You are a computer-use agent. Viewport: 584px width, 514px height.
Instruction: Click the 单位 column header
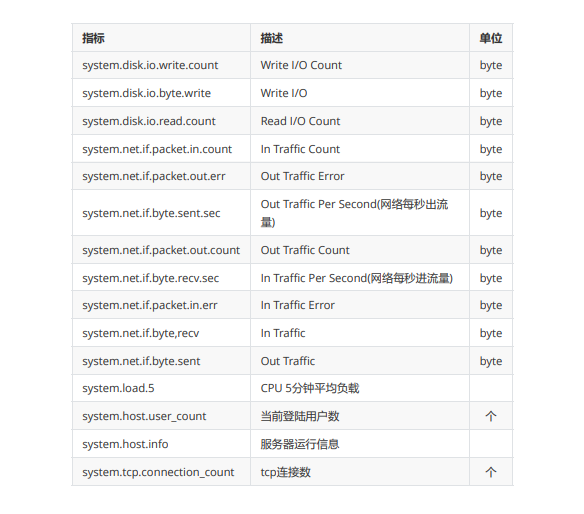[491, 38]
